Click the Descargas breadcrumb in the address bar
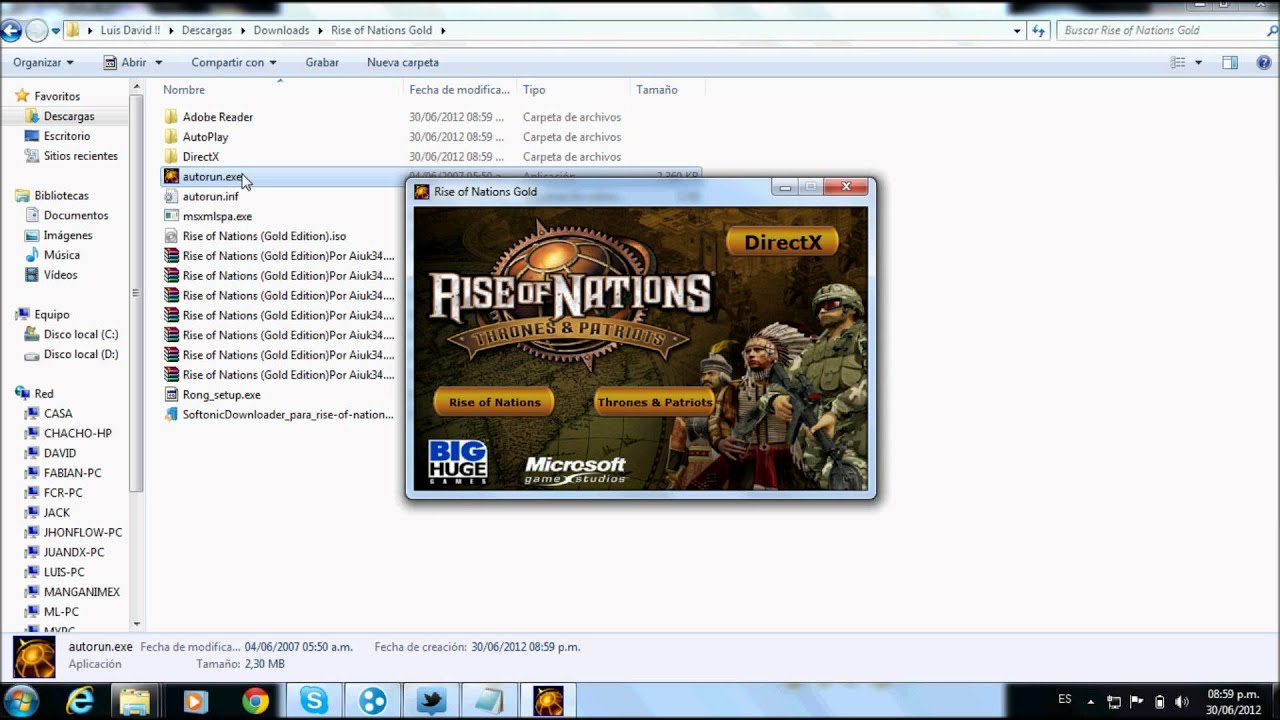This screenshot has height=720, width=1280. (x=206, y=30)
